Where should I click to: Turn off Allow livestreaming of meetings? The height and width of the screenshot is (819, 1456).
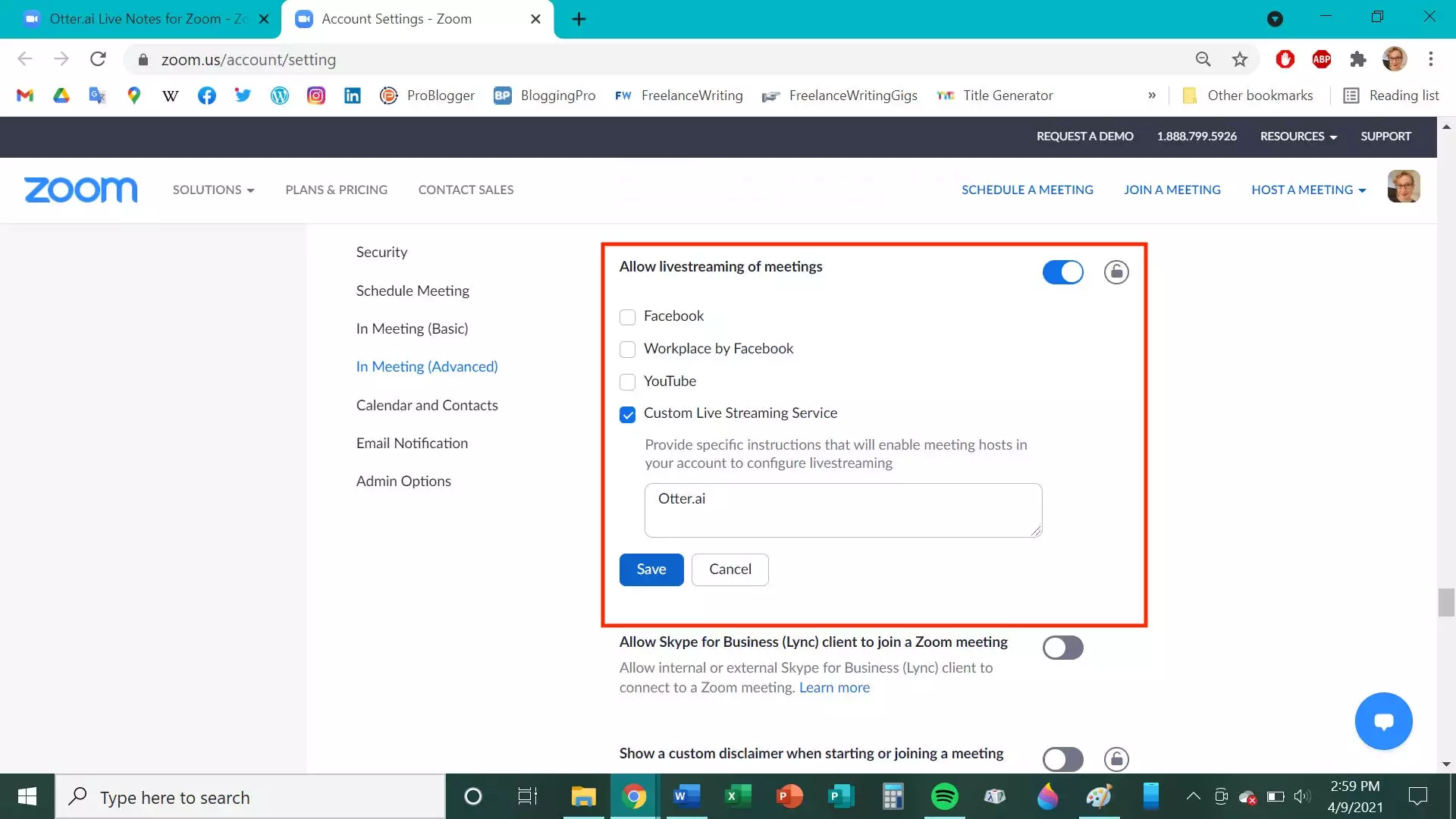[x=1063, y=272]
